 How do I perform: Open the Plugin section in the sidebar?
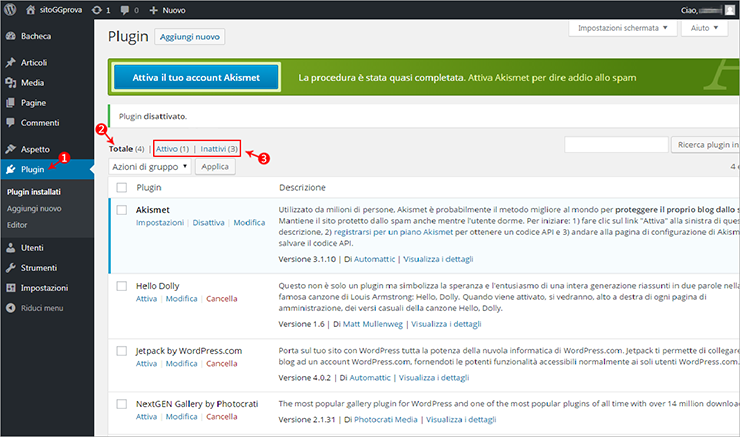coord(47,169)
